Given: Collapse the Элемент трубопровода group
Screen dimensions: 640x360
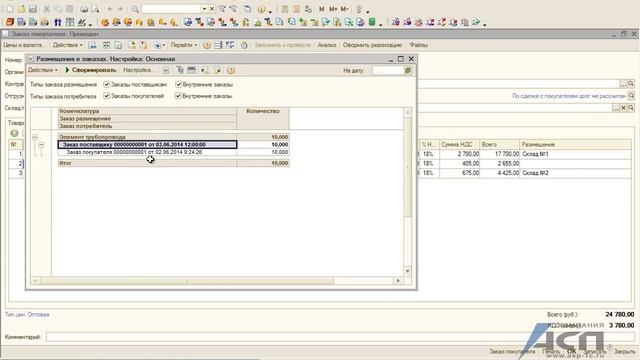Looking at the screenshot, I should pos(35,137).
